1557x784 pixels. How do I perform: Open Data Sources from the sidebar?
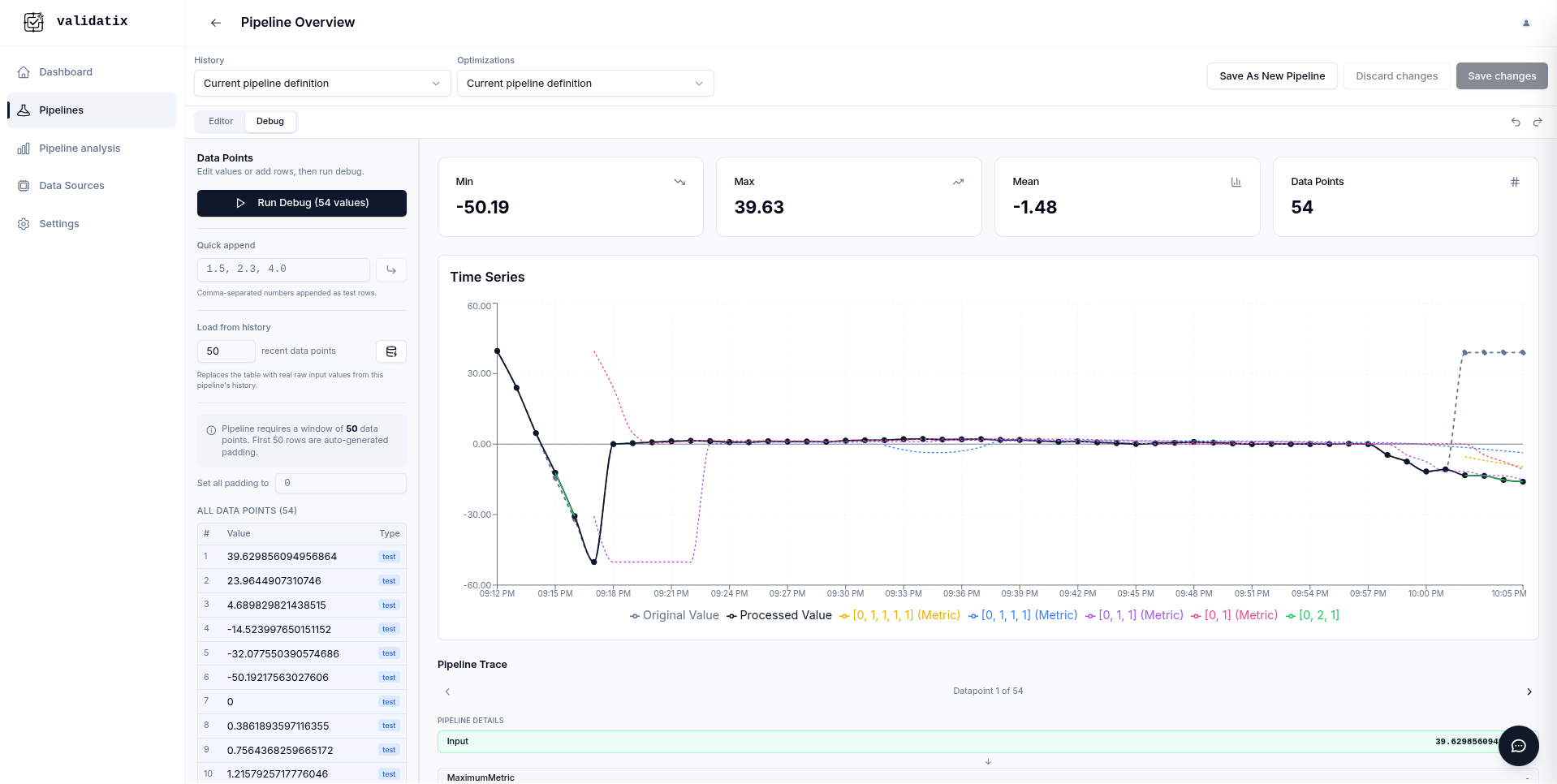point(71,185)
